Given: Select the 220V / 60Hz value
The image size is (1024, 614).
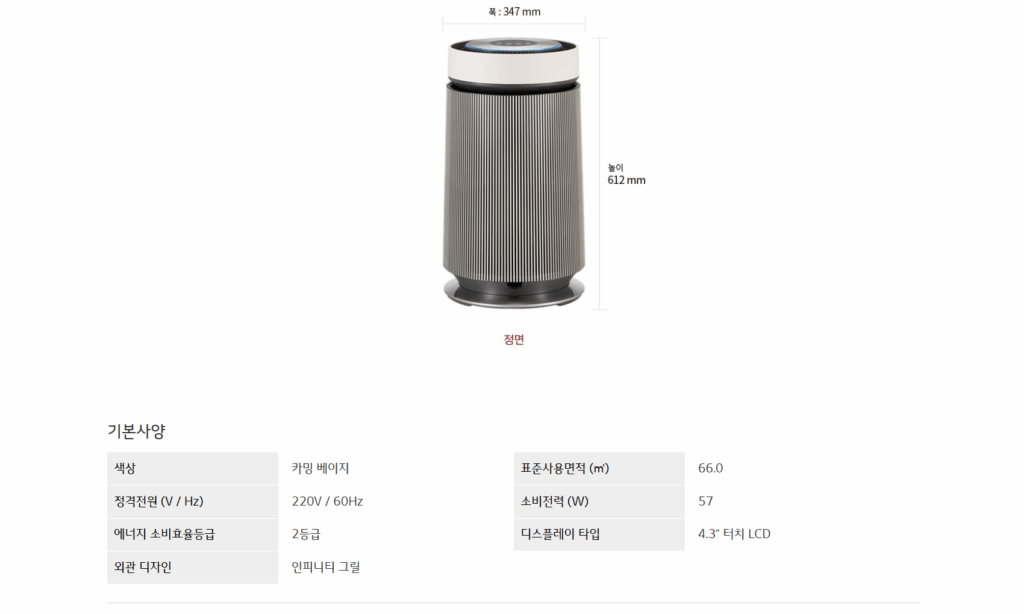Looking at the screenshot, I should click(327, 501).
